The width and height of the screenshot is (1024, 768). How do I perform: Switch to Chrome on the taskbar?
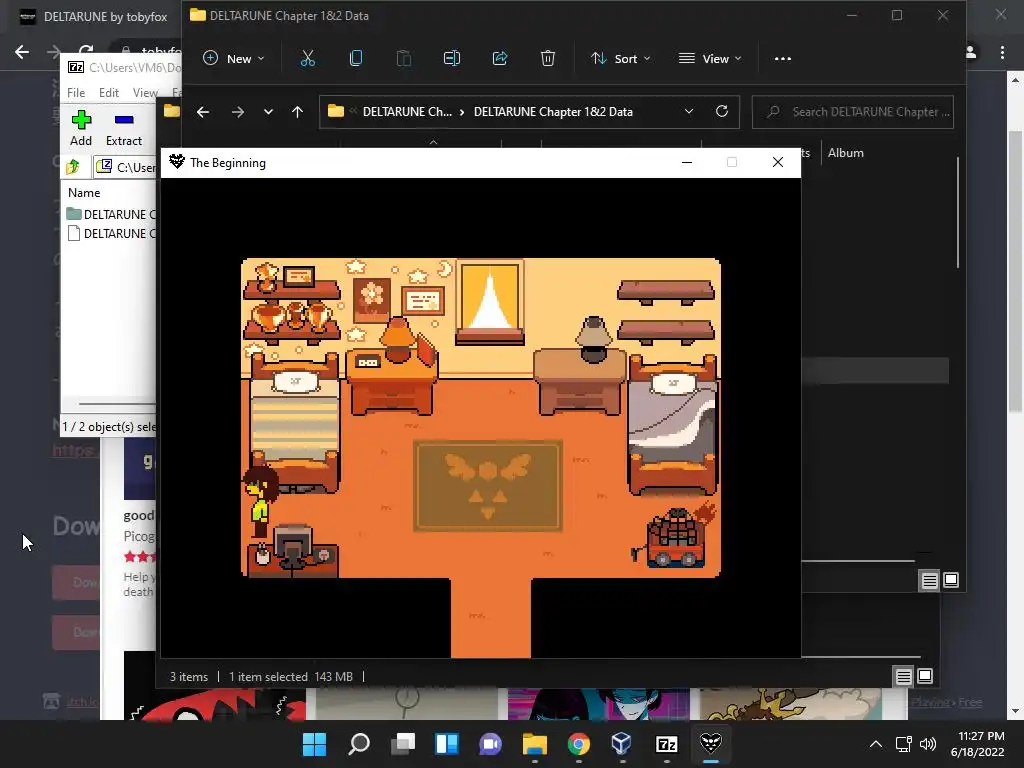(579, 744)
